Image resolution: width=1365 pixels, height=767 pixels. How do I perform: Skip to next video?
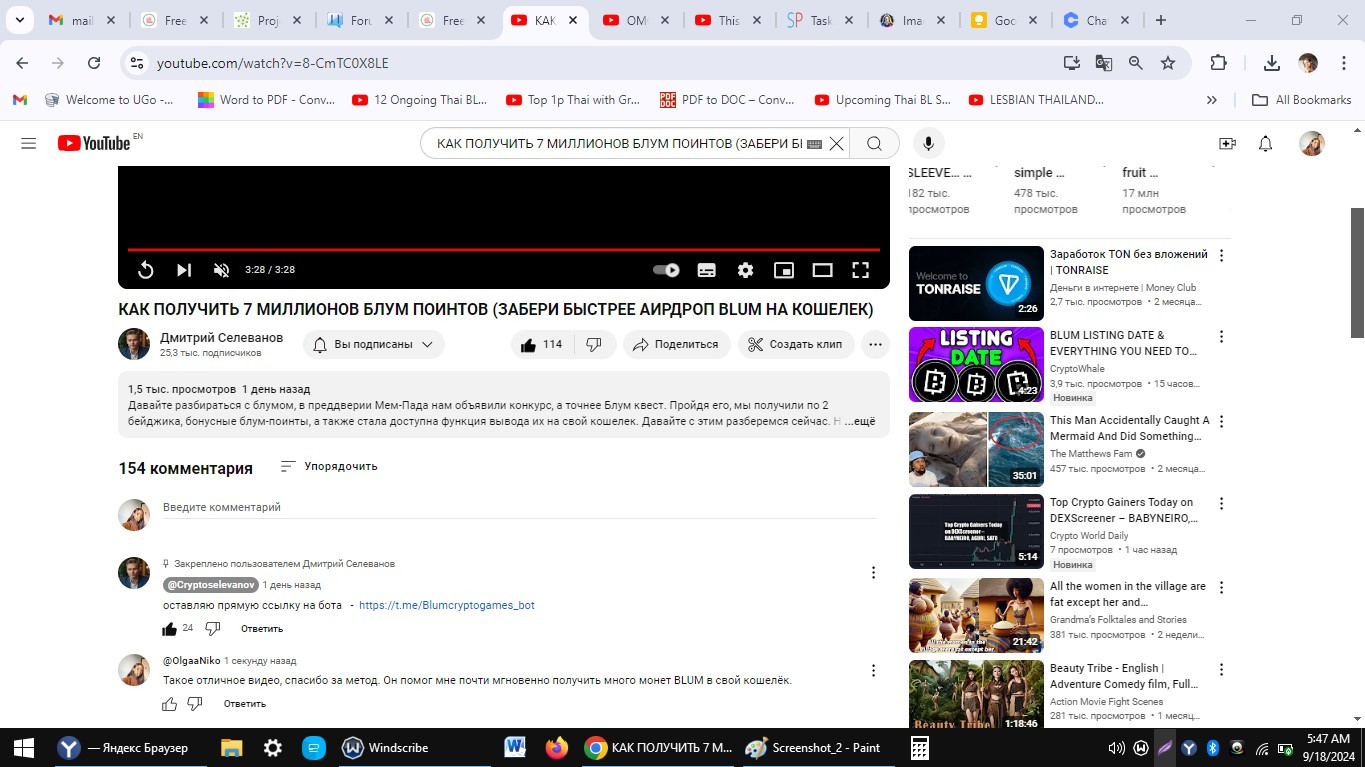184,270
